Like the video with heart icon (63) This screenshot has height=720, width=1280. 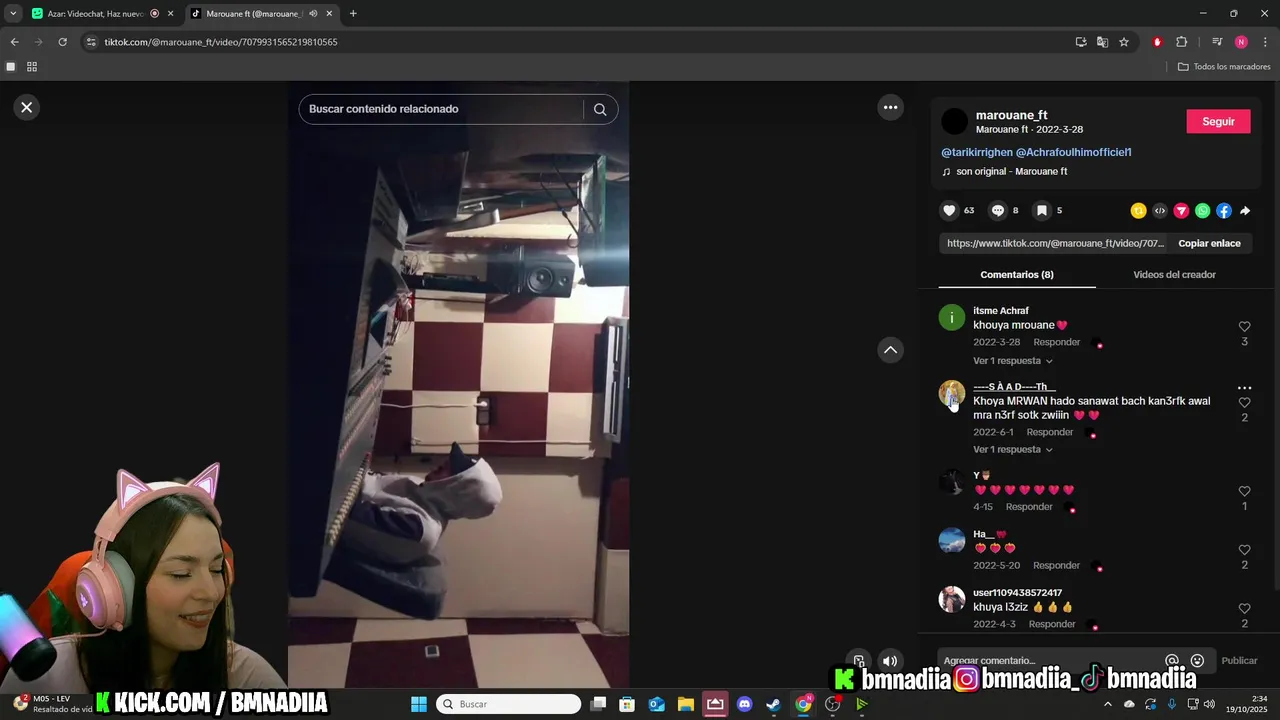[949, 210]
